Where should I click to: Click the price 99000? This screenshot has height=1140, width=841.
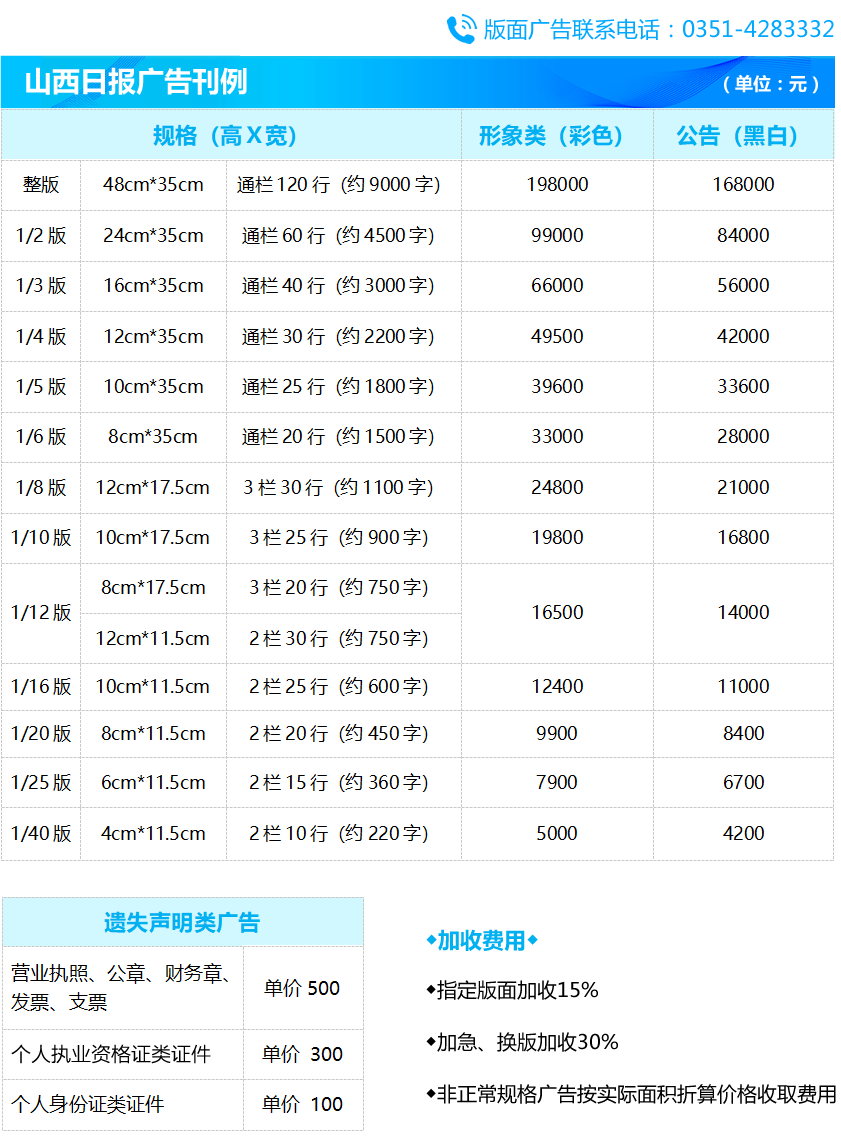click(558, 236)
